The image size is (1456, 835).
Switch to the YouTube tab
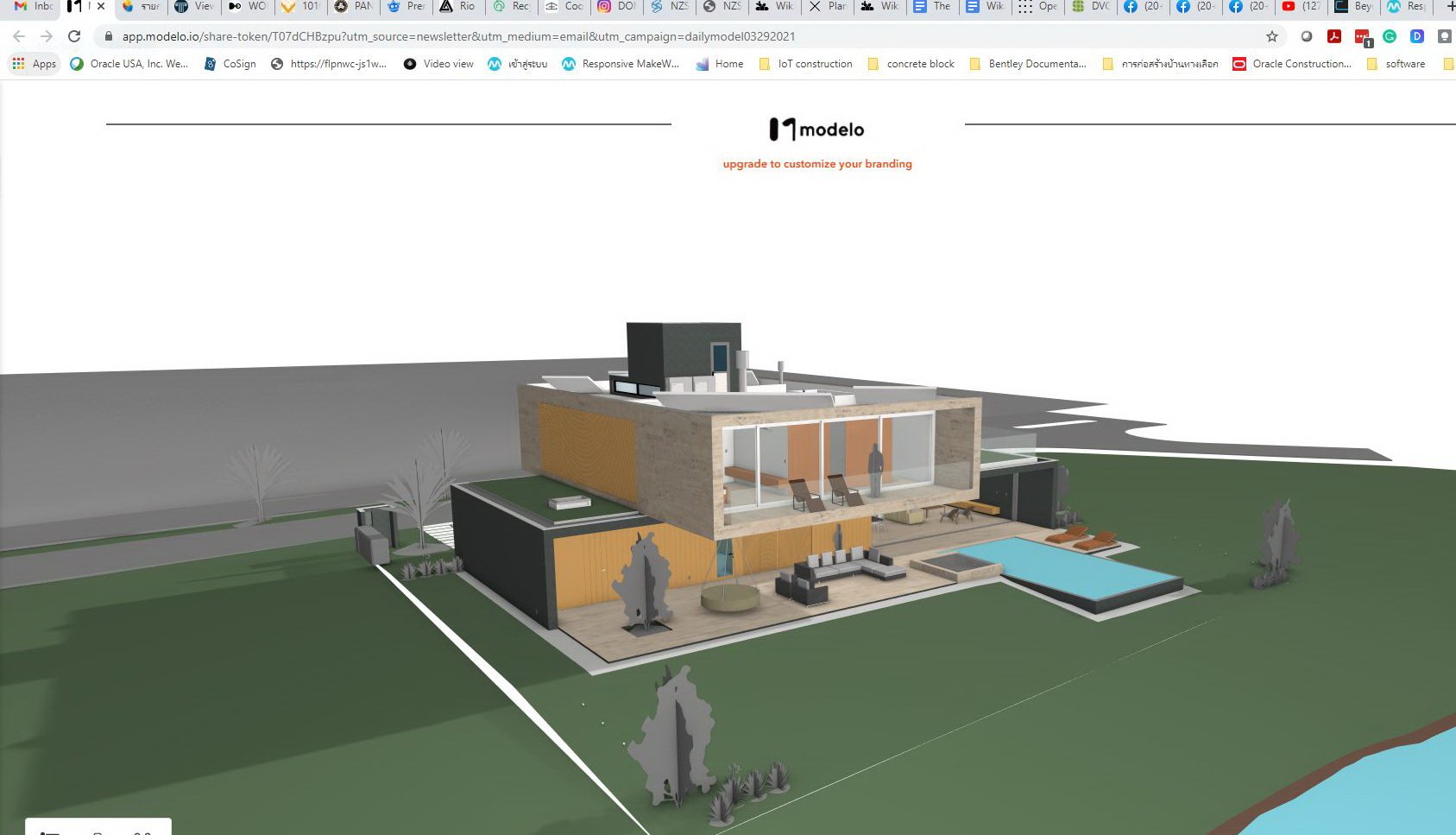click(x=1301, y=6)
